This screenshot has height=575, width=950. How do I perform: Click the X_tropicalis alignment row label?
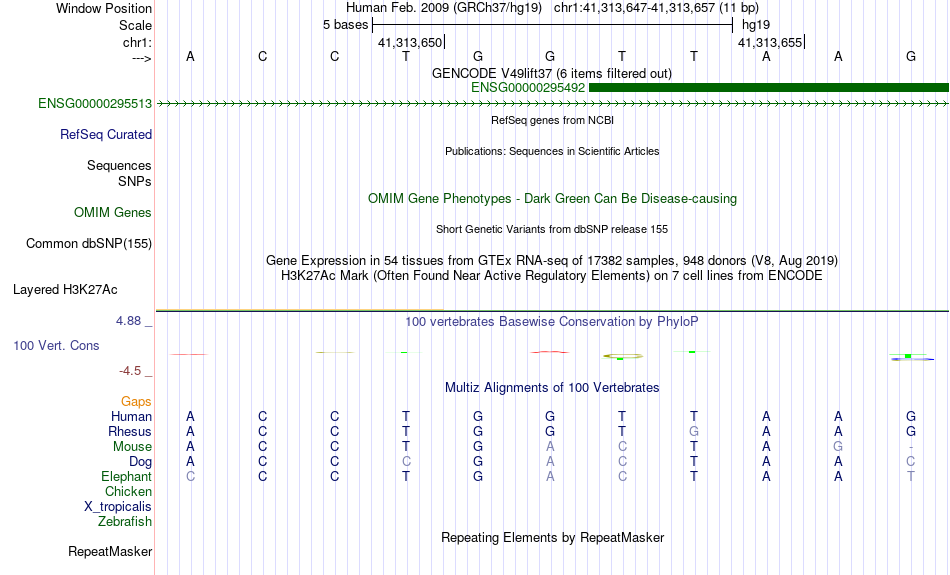click(x=118, y=507)
